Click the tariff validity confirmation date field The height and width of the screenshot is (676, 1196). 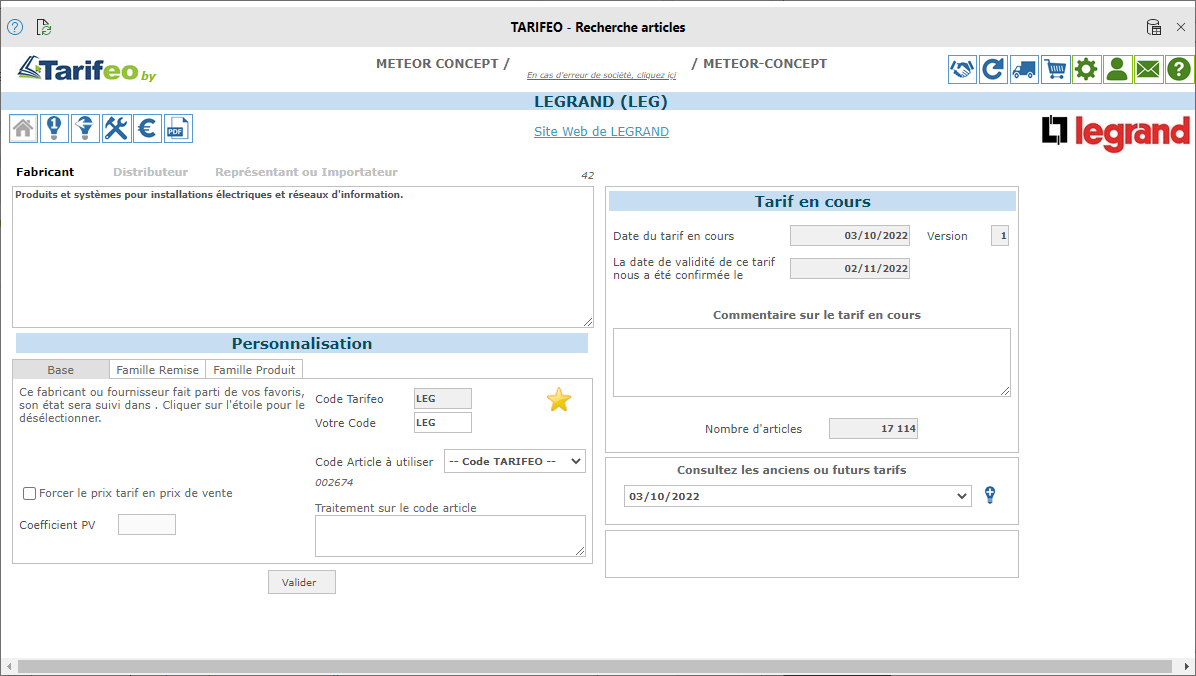850,269
